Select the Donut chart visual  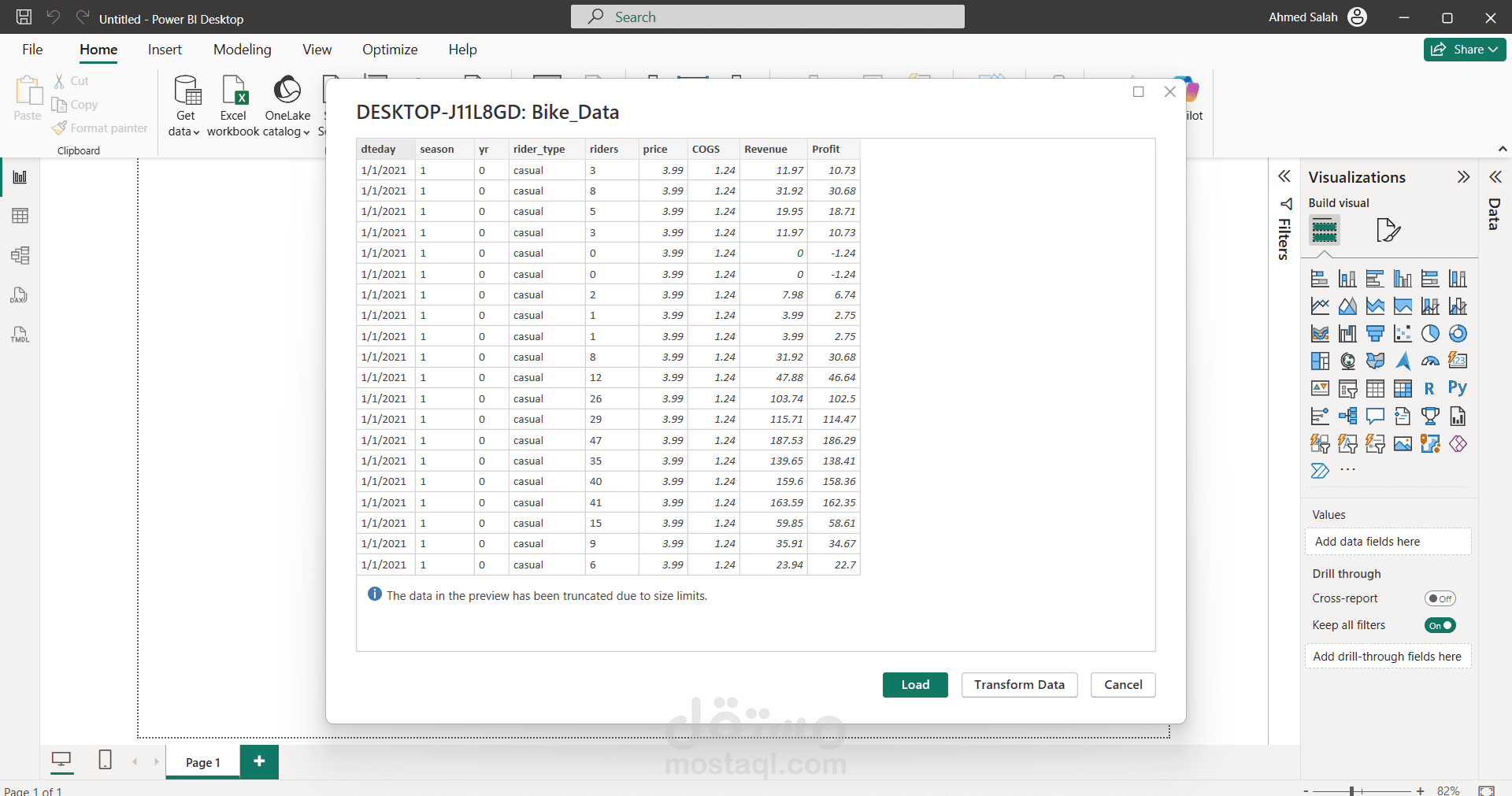[x=1458, y=334]
